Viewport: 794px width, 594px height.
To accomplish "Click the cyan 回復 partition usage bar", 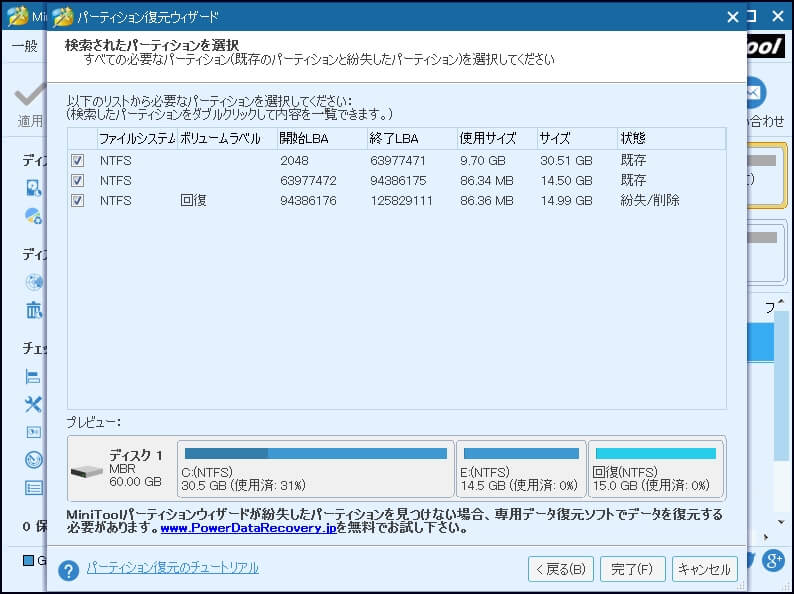I will 656,453.
